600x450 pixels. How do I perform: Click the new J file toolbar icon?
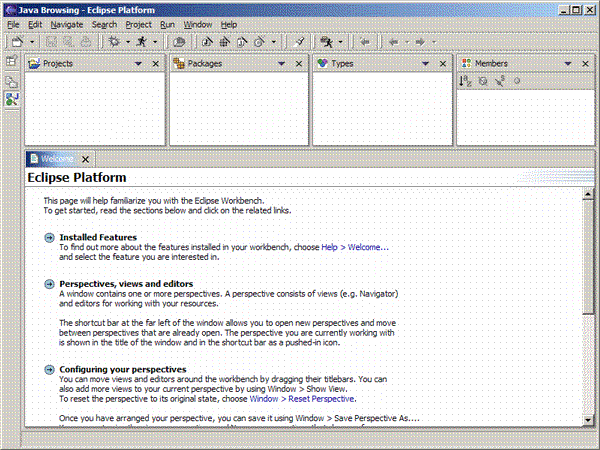click(x=242, y=42)
